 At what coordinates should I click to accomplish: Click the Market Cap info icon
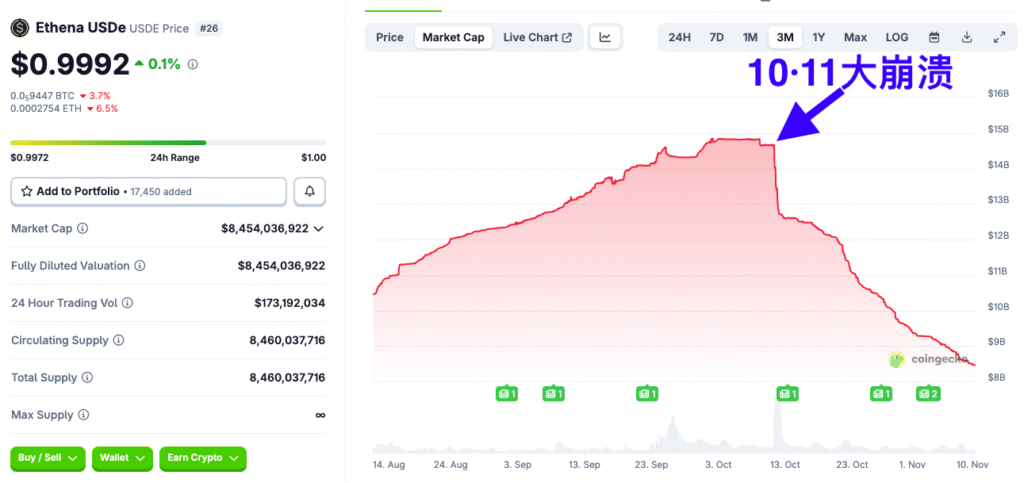click(82, 229)
